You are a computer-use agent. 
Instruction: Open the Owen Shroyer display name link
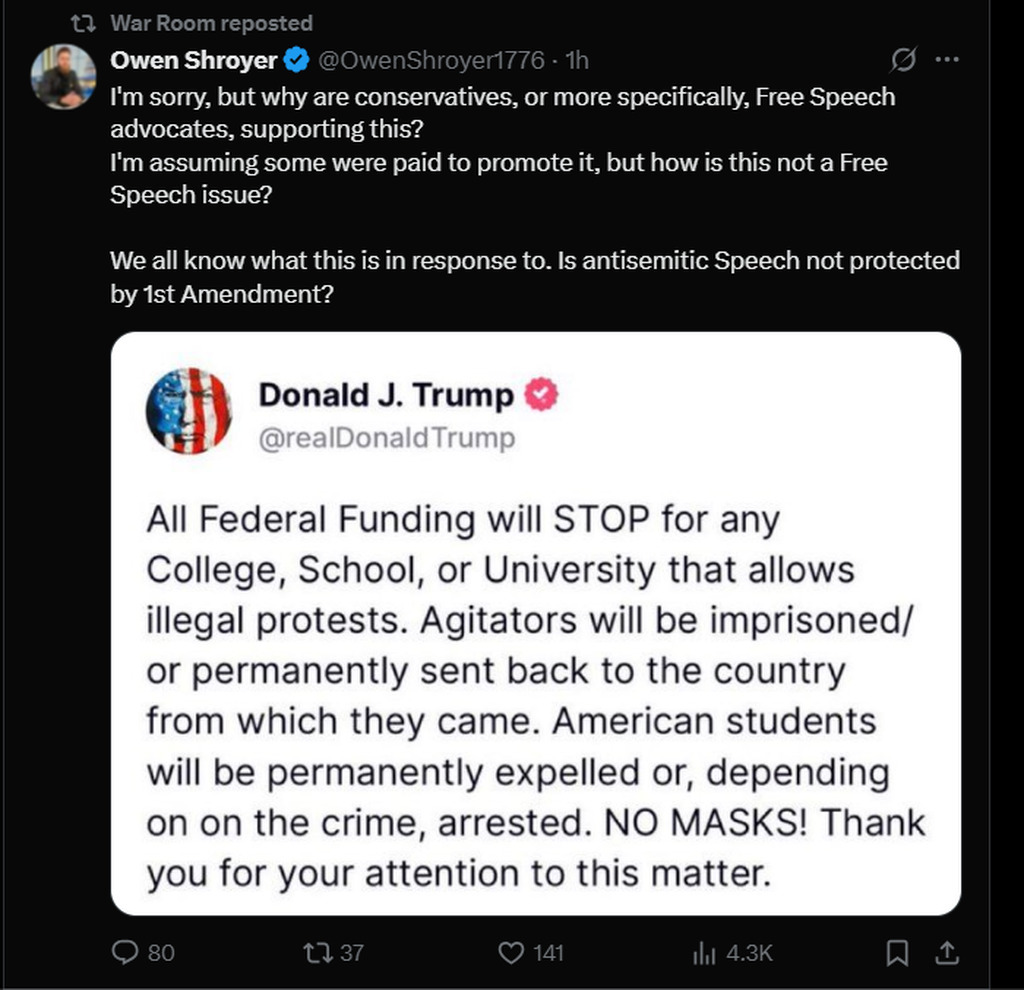193,60
